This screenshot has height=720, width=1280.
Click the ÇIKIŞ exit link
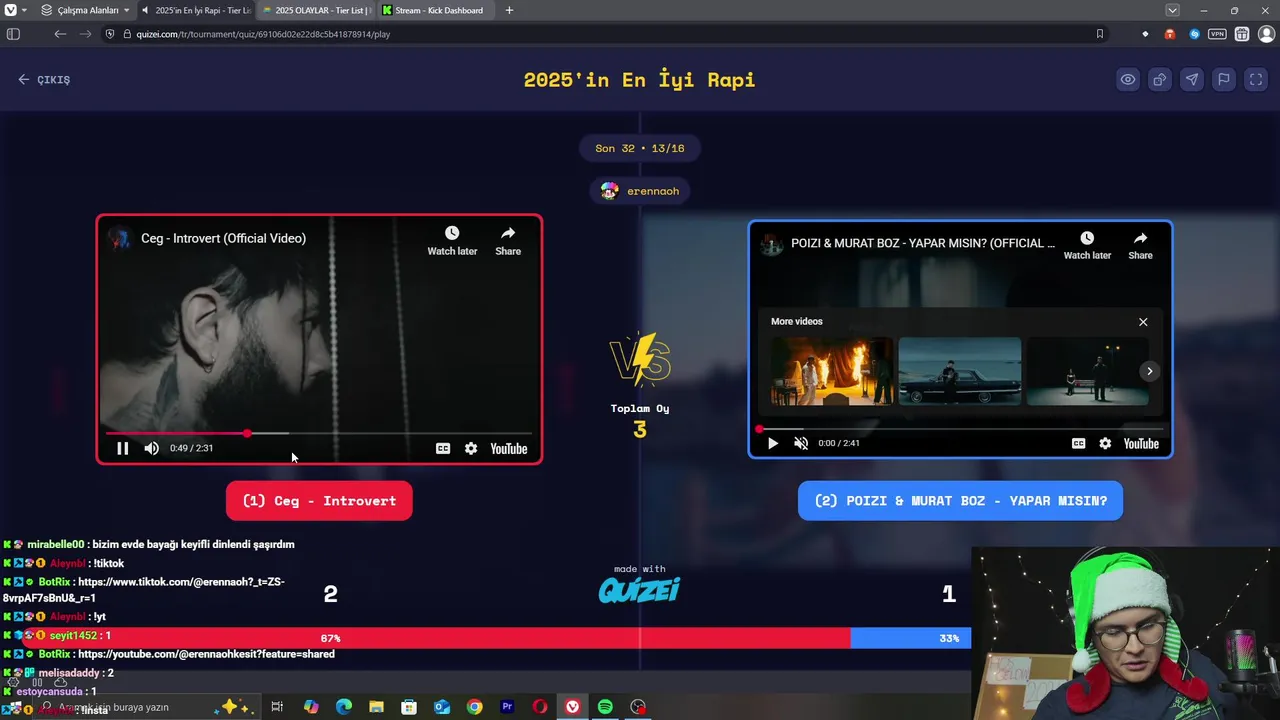pos(44,80)
